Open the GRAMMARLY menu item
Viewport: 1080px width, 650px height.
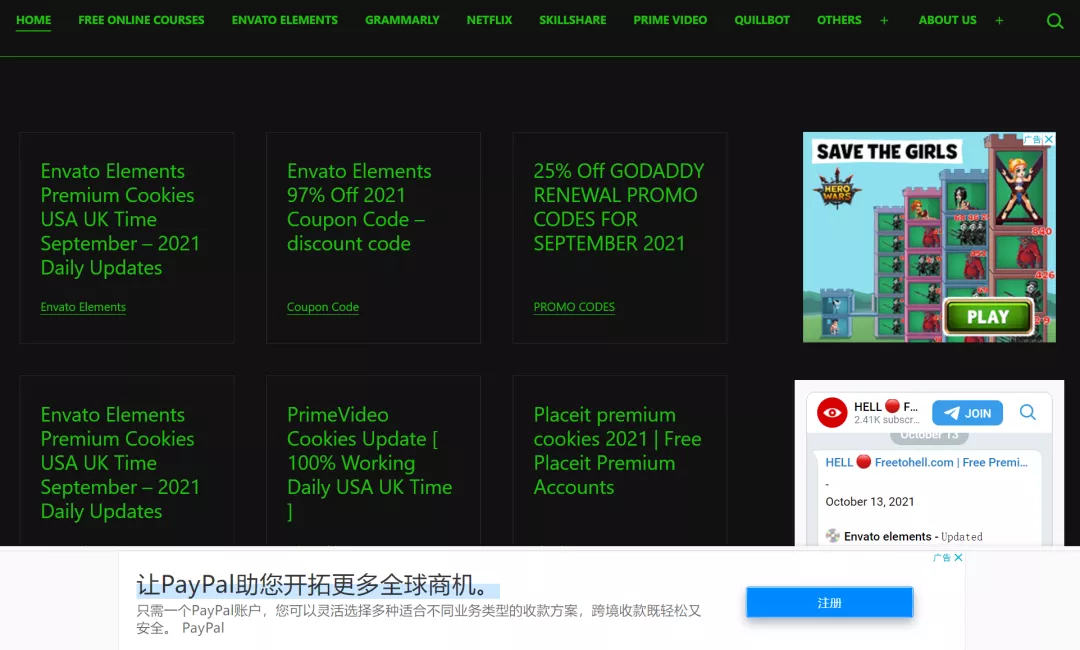point(402,20)
